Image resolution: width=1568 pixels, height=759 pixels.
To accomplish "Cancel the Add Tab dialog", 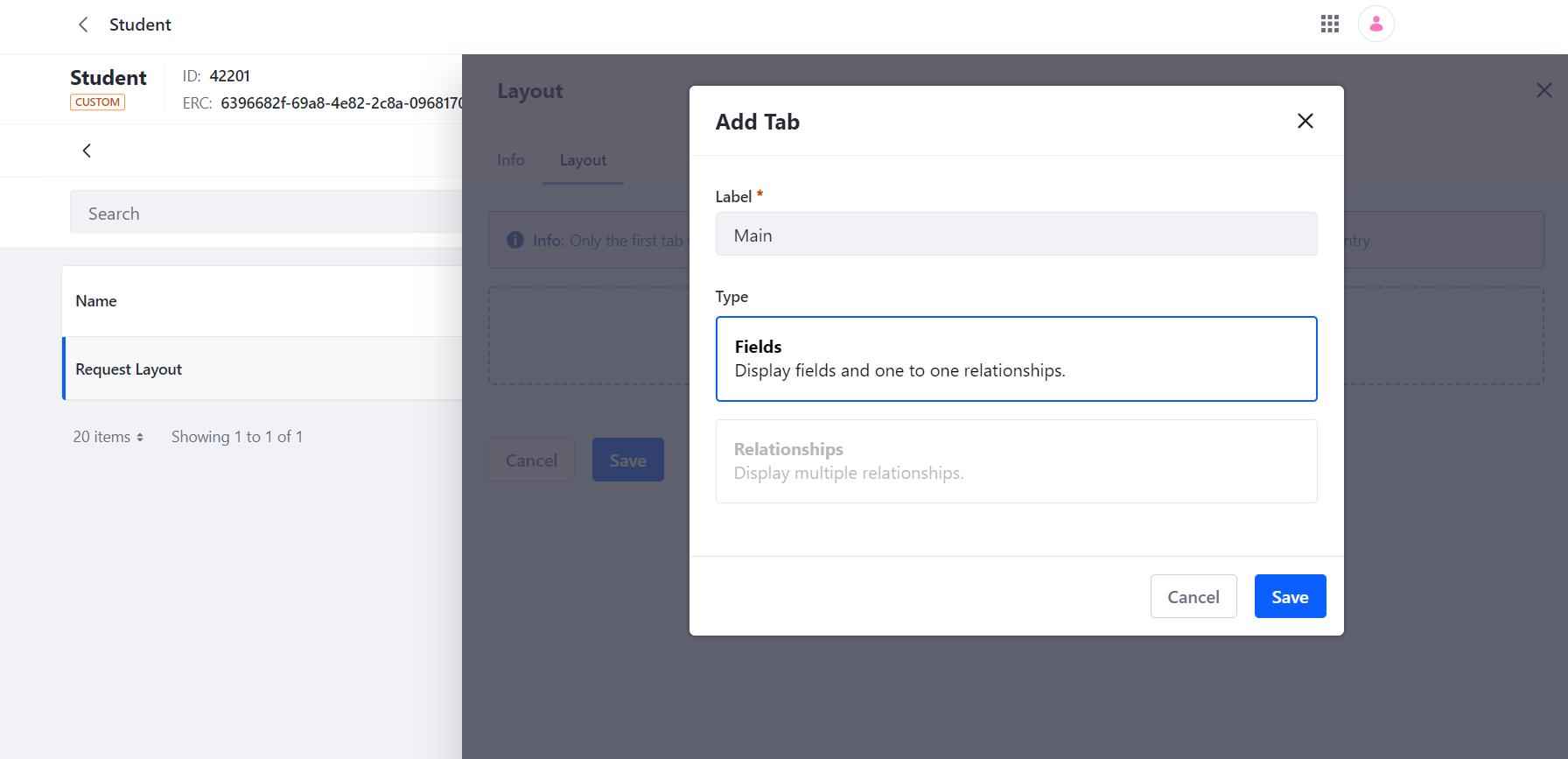I will pyautogui.click(x=1193, y=596).
